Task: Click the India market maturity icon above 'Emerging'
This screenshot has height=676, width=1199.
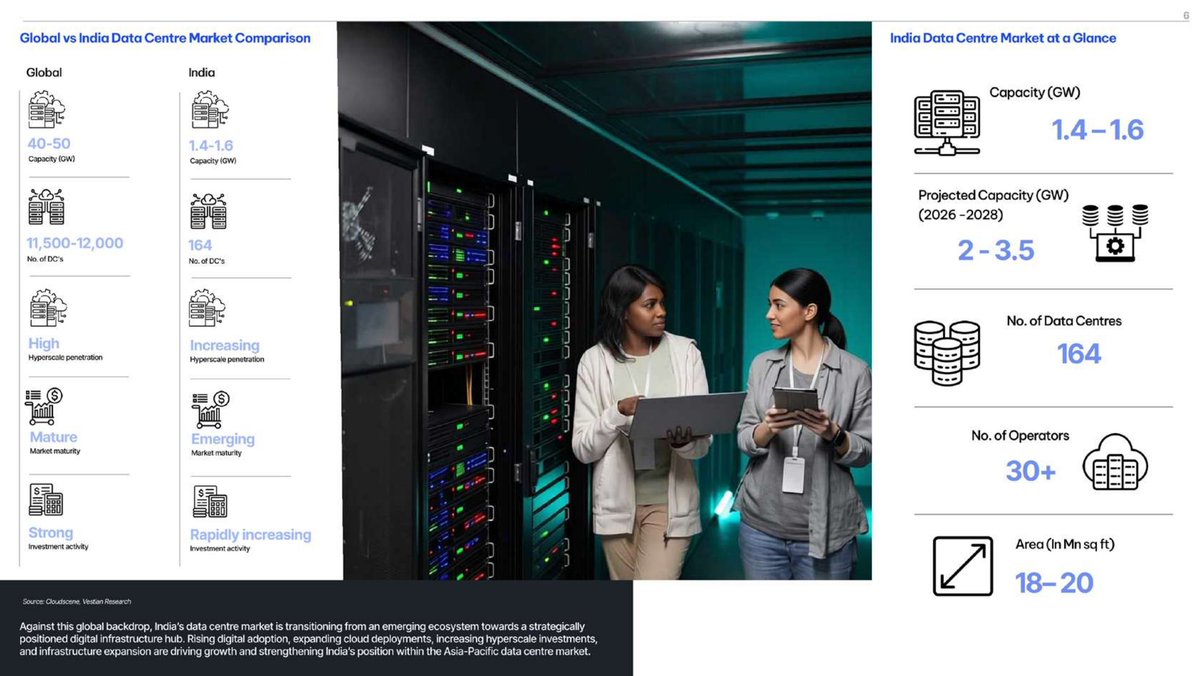Action: [x=210, y=409]
